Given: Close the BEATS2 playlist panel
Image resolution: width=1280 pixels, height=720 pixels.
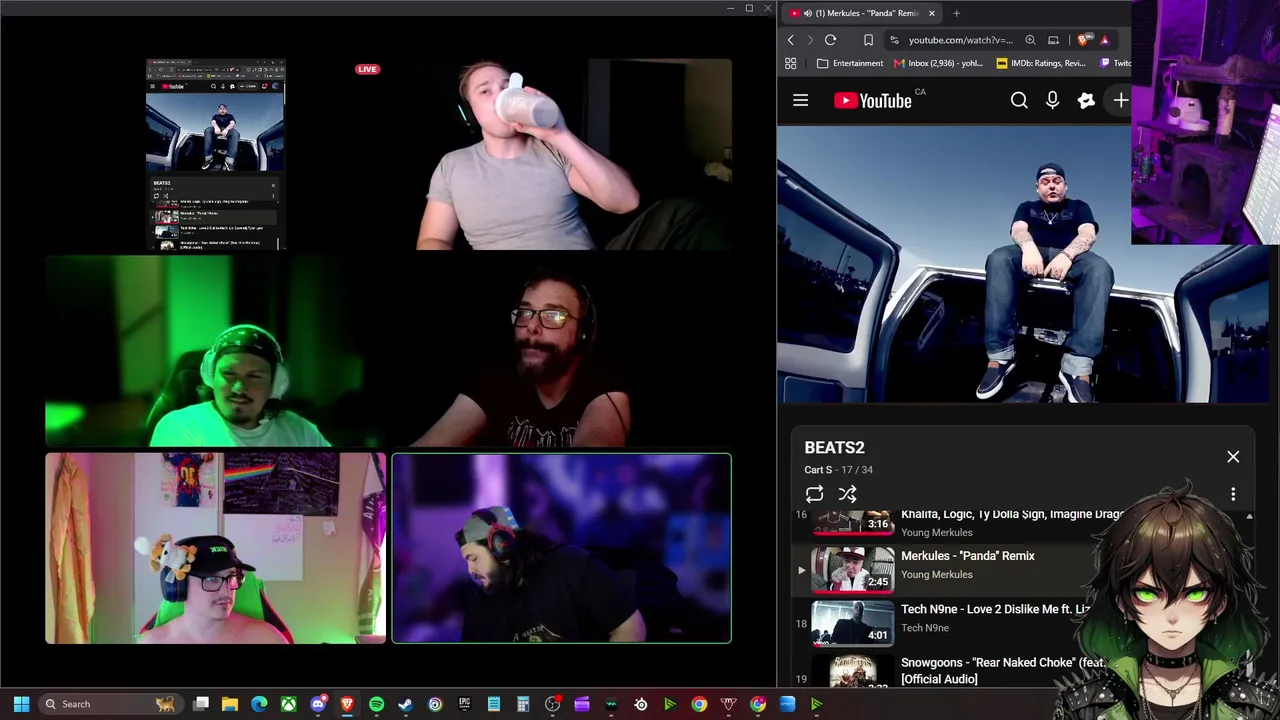Looking at the screenshot, I should pyautogui.click(x=1233, y=457).
